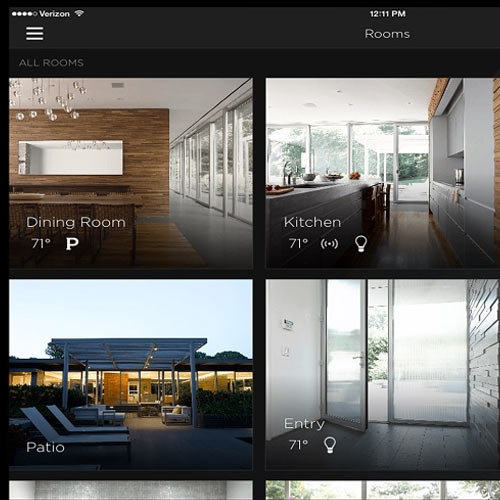The image size is (500, 500).
Task: Select Dining Room 71° temperature reading
Action: 41,244
